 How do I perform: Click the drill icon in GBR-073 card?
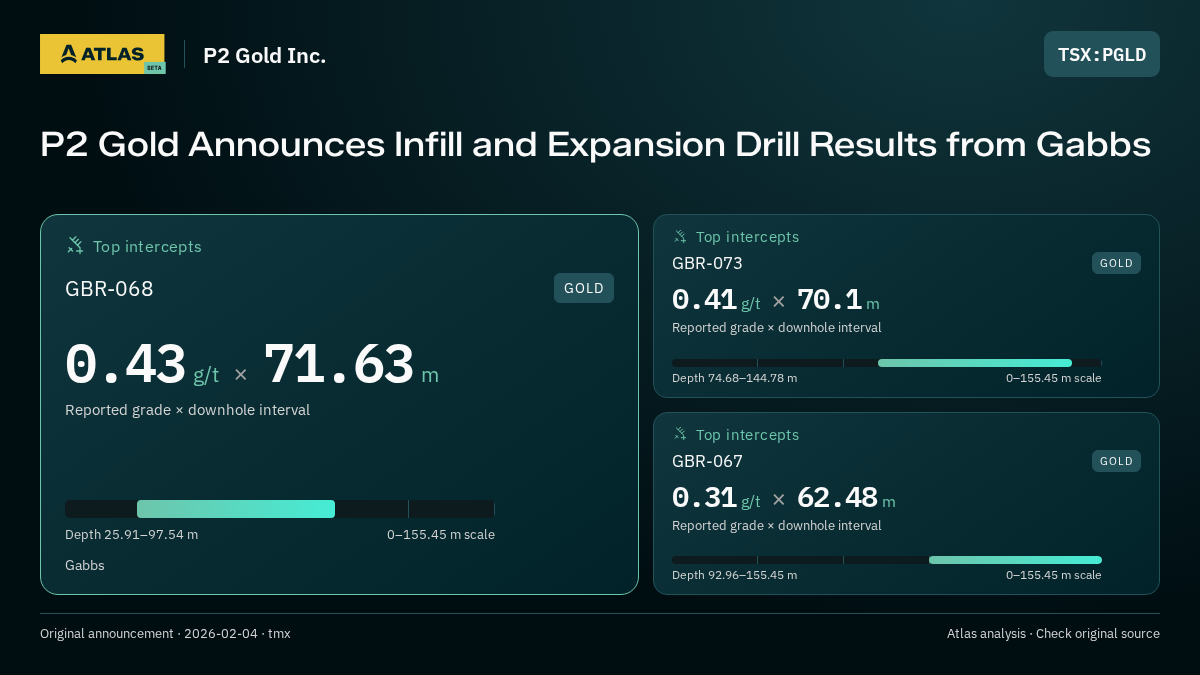tap(680, 237)
